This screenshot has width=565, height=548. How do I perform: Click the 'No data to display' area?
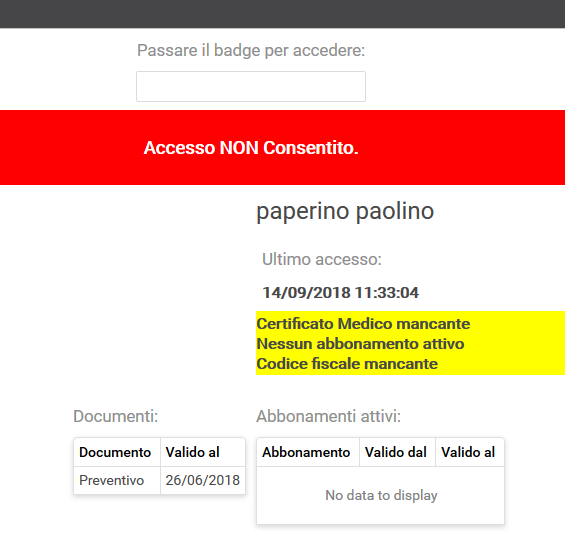[381, 495]
